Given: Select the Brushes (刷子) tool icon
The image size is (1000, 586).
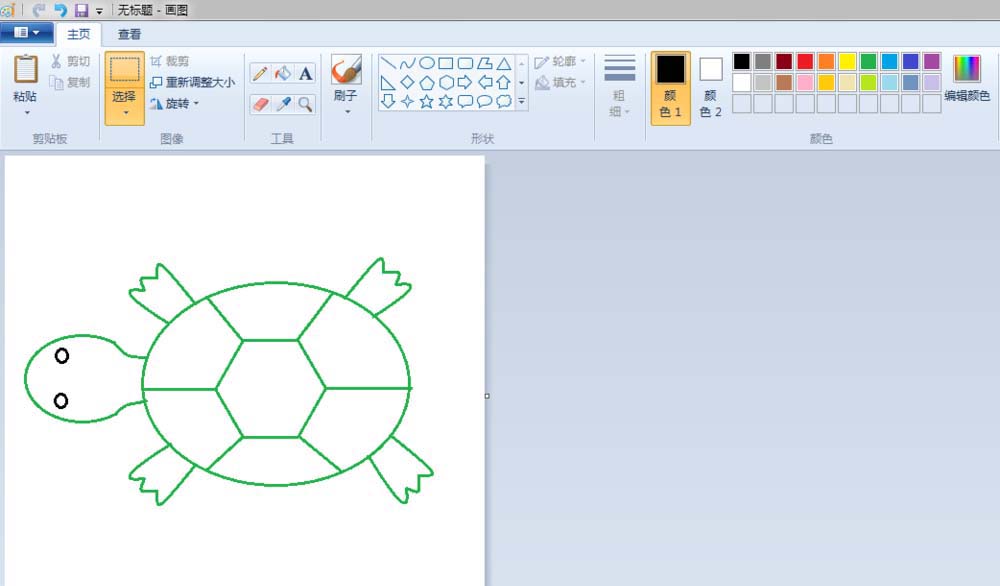Looking at the screenshot, I should 346,70.
